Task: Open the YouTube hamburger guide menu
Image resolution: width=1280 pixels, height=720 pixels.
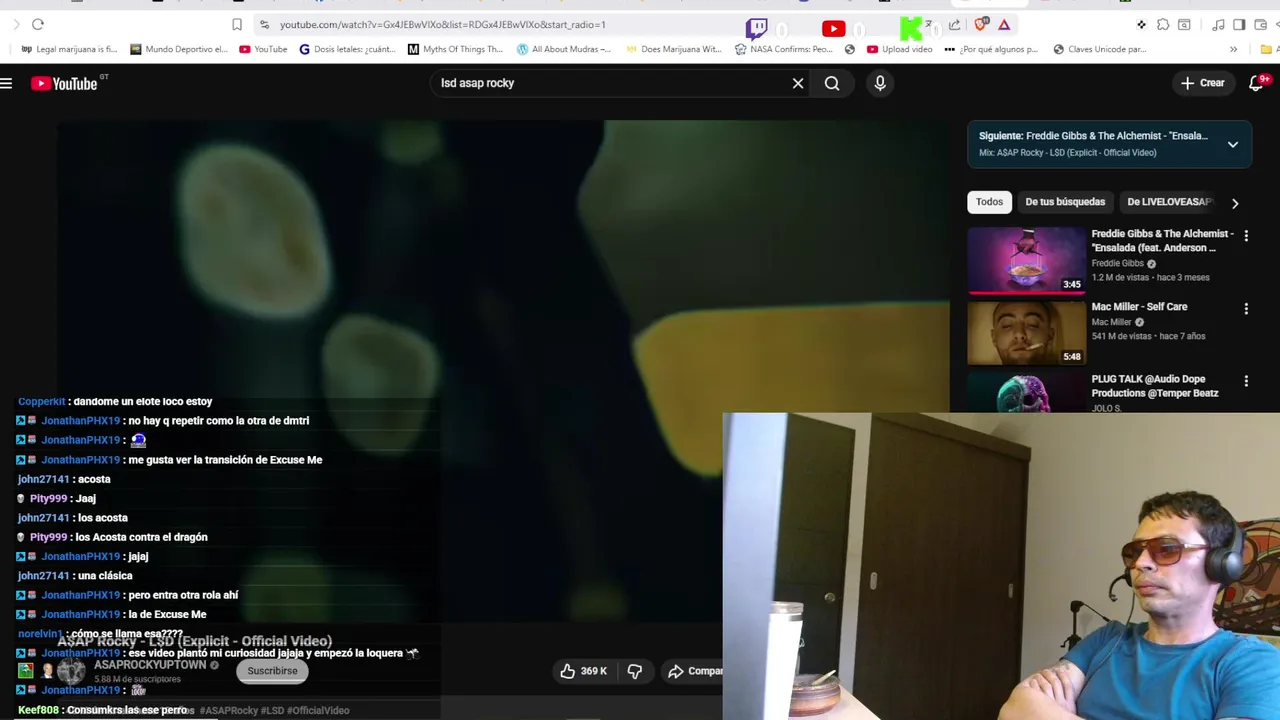Action: coord(6,84)
